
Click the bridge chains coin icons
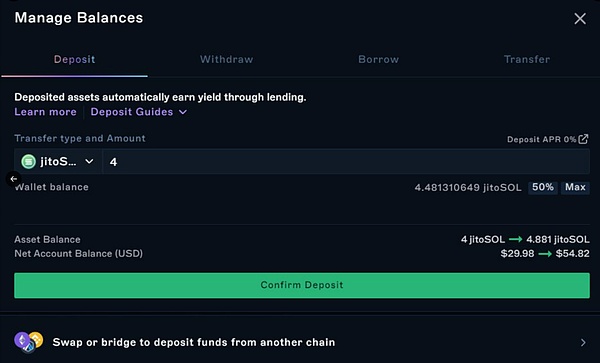pyautogui.click(x=29, y=342)
